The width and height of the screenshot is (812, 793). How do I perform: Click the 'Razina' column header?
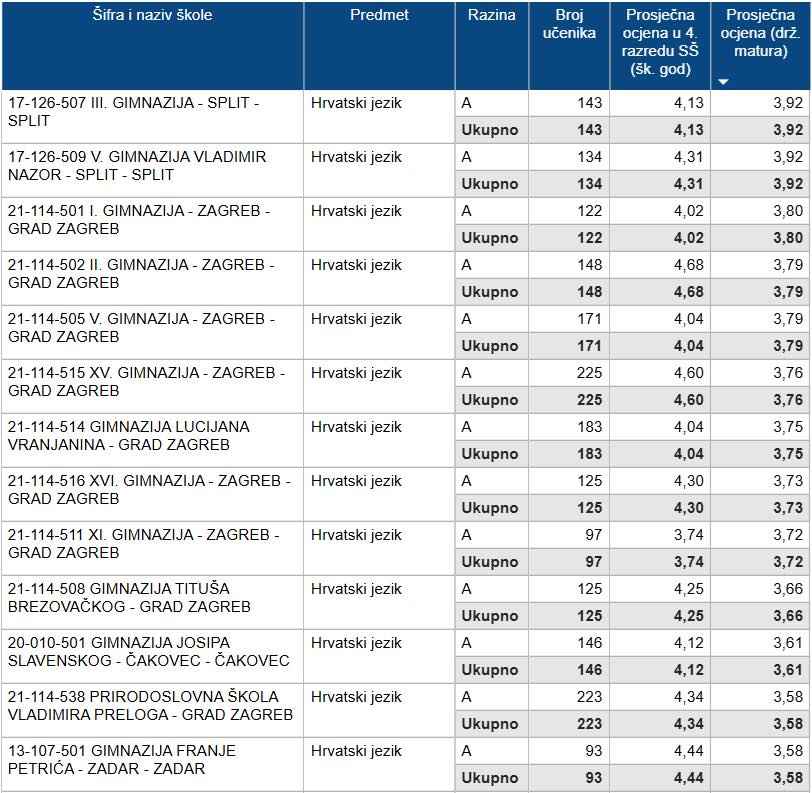coord(491,16)
